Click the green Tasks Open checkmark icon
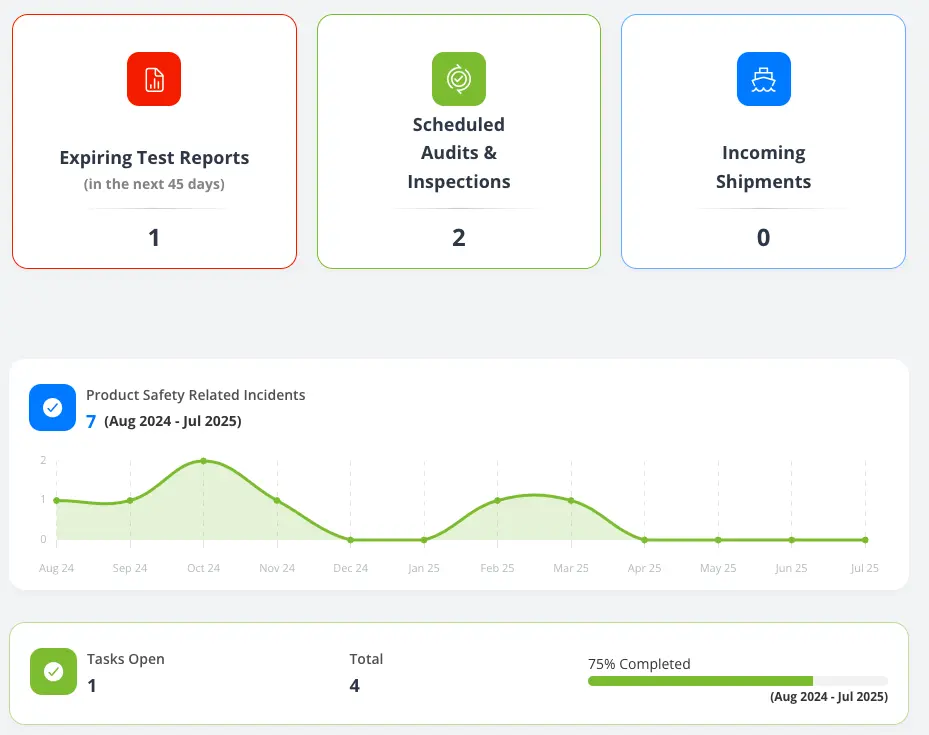Viewport: 929px width, 735px height. [53, 672]
